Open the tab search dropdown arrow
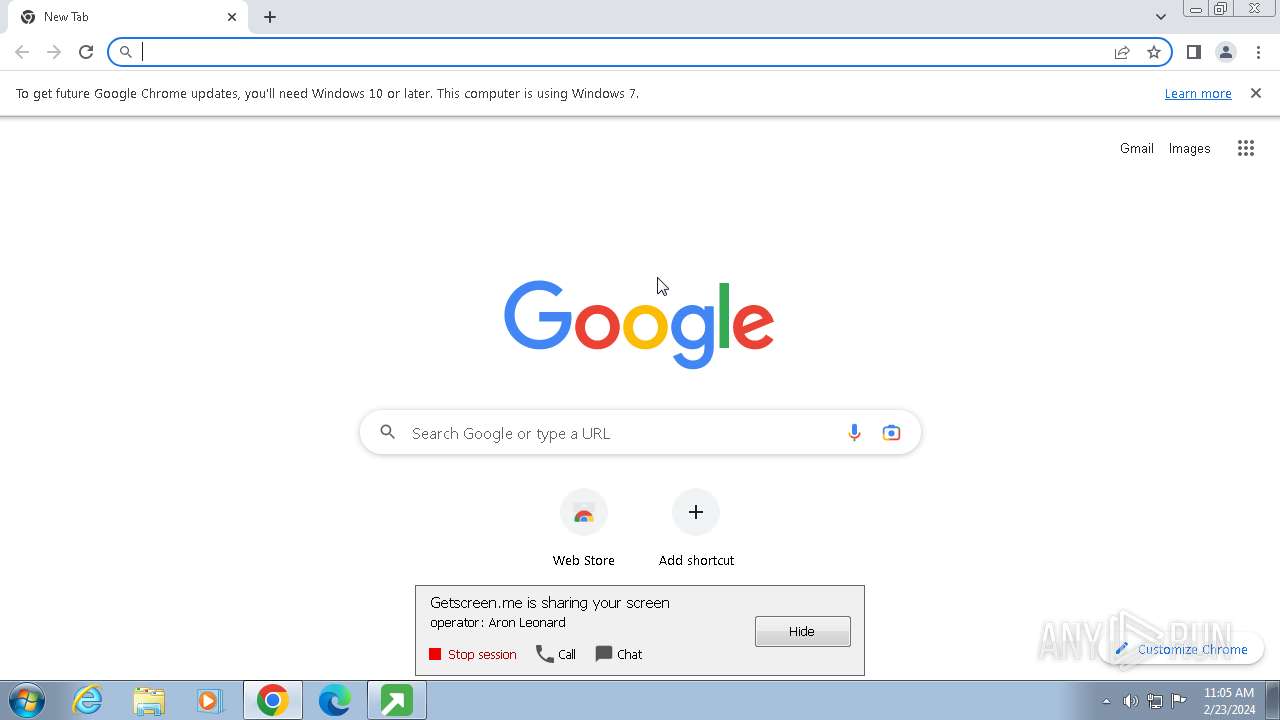1280x720 pixels. pos(1161,17)
